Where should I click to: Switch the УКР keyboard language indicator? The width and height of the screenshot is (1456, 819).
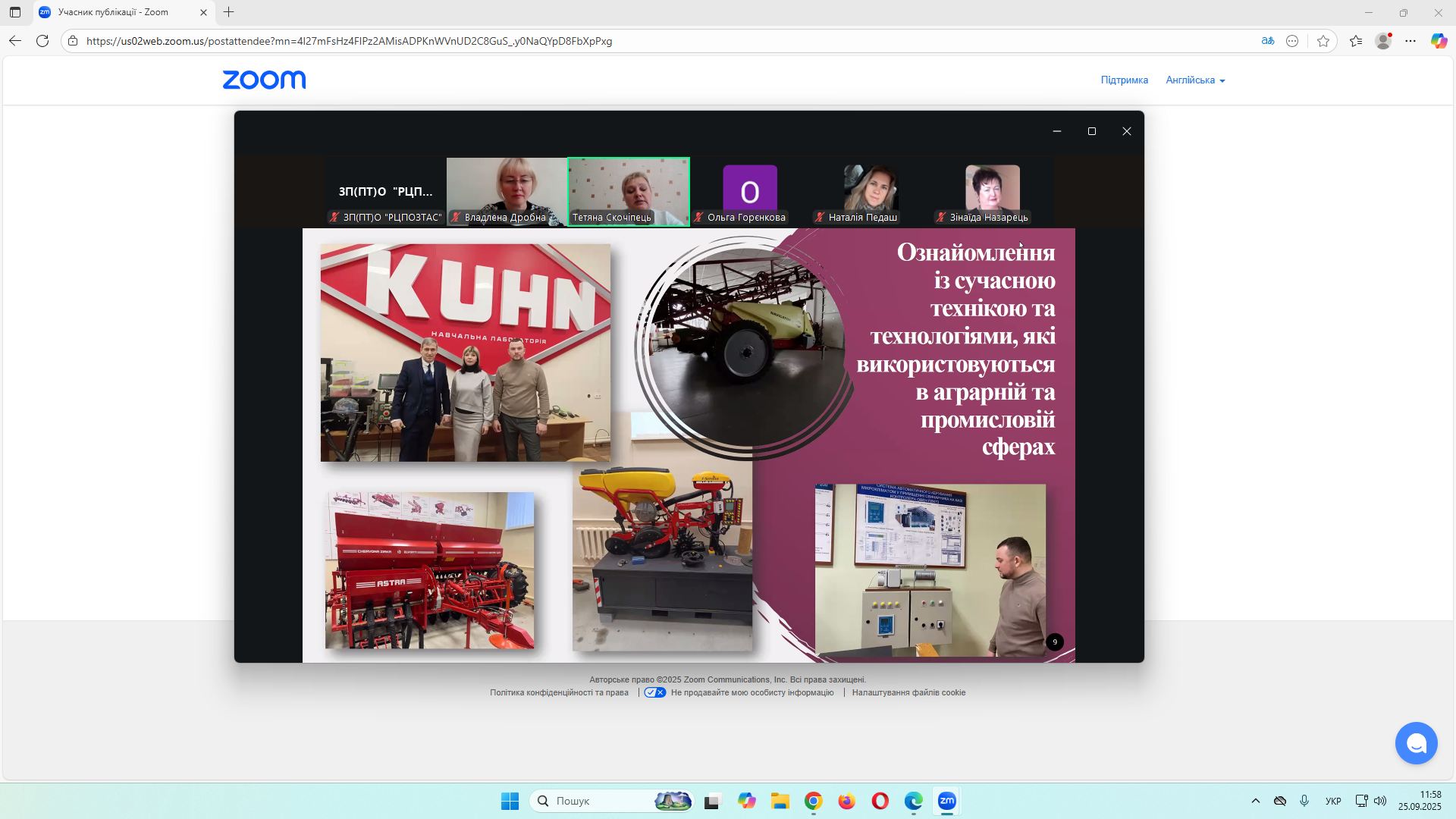pos(1332,801)
